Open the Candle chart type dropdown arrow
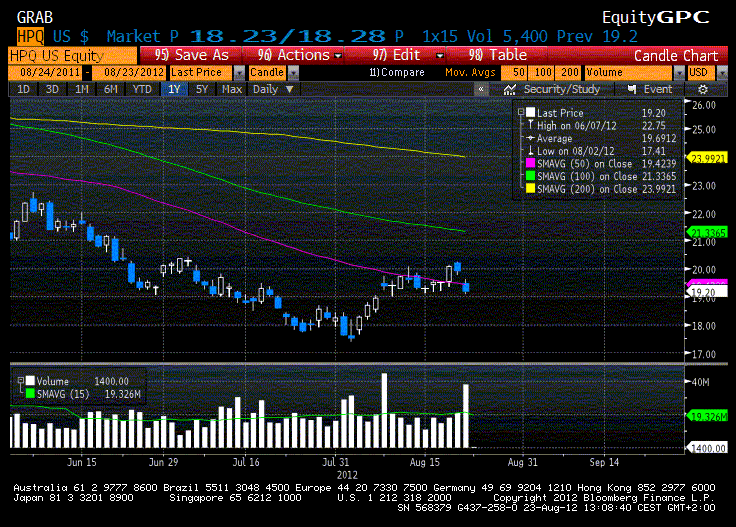Viewport: 736px width, 527px height. [293, 73]
